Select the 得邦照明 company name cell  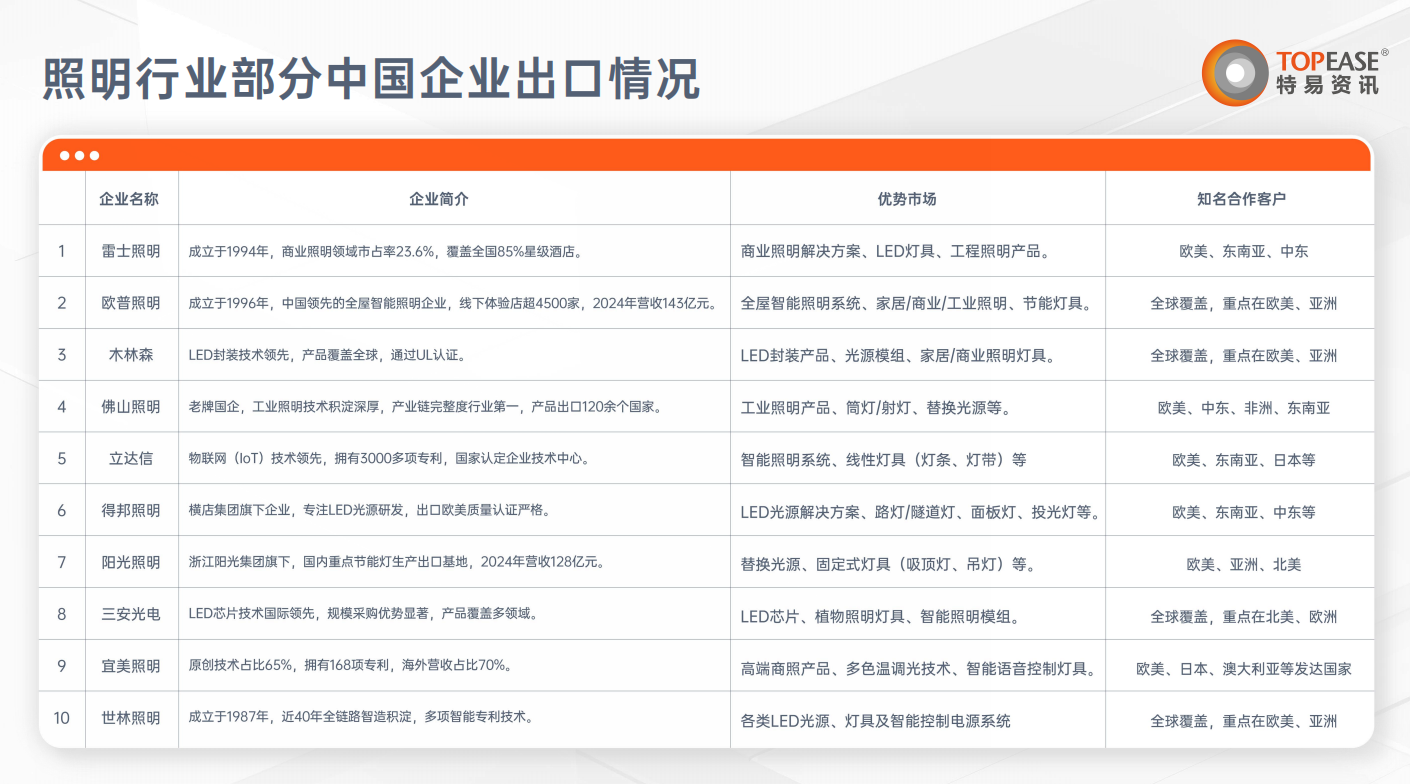tap(131, 511)
